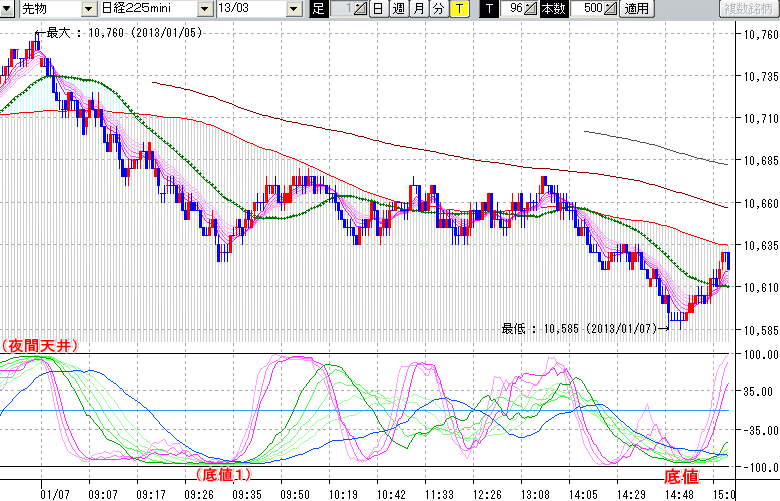Expand the 13/03 contract month dropdown
The height and width of the screenshot is (501, 780).
point(293,9)
